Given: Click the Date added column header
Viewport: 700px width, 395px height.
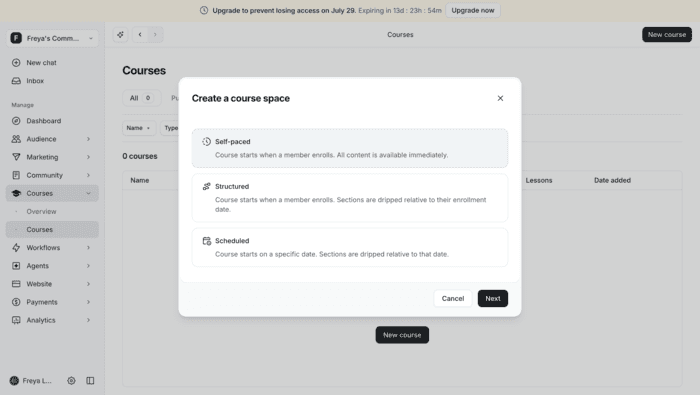Looking at the screenshot, I should (x=612, y=180).
